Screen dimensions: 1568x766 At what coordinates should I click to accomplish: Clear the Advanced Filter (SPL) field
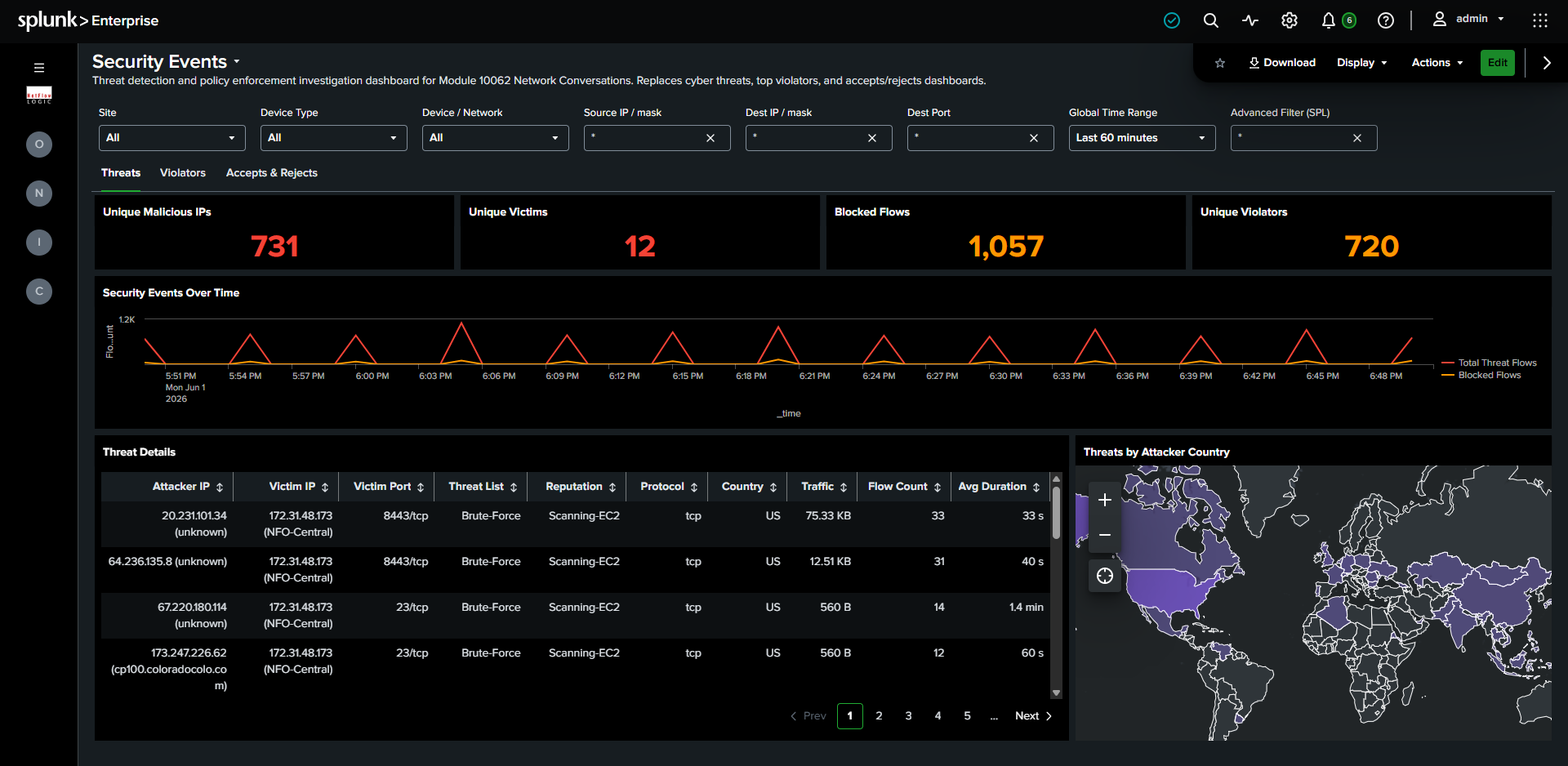point(1357,138)
